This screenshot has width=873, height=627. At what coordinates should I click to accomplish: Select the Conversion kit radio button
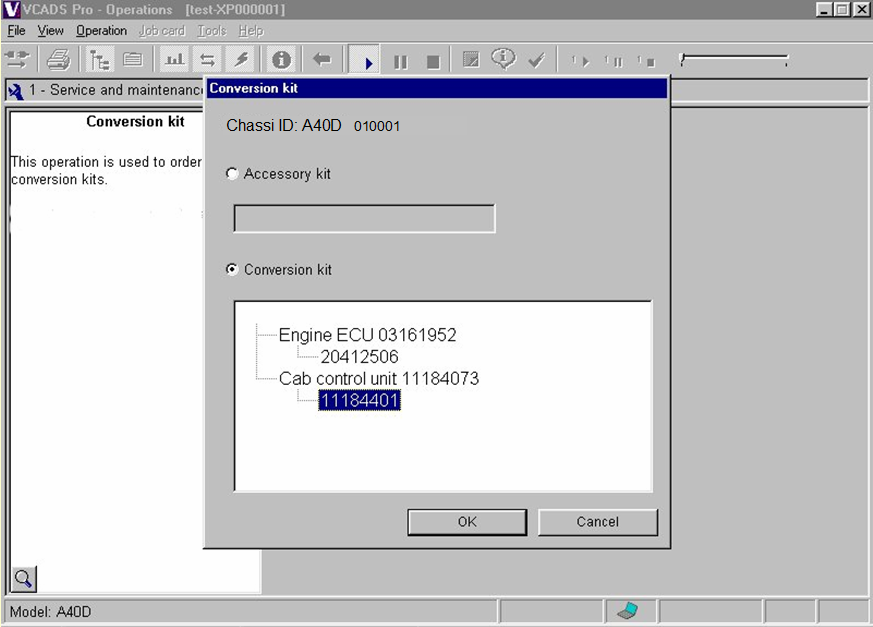coord(232,270)
